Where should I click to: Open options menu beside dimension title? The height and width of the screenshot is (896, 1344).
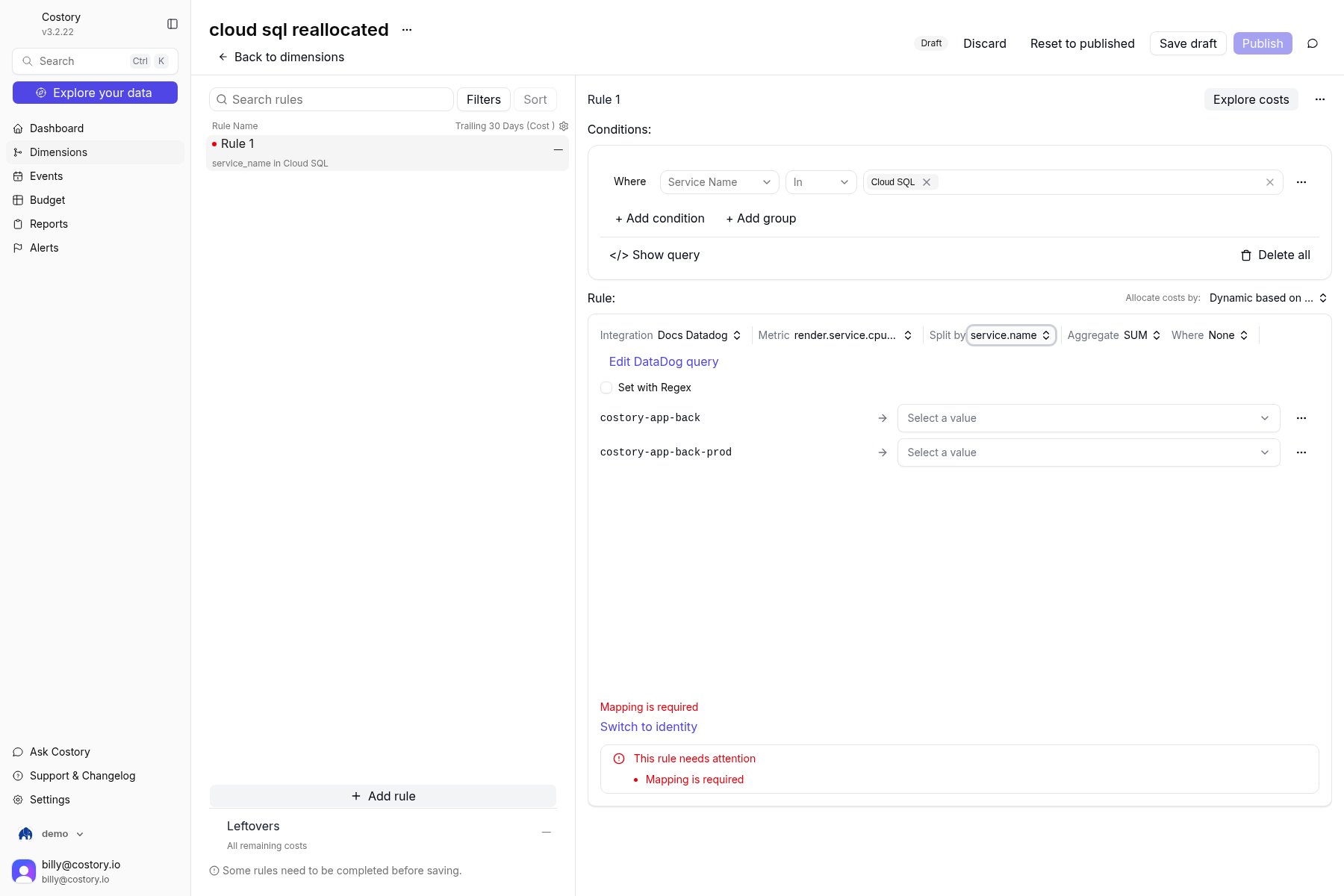(407, 30)
